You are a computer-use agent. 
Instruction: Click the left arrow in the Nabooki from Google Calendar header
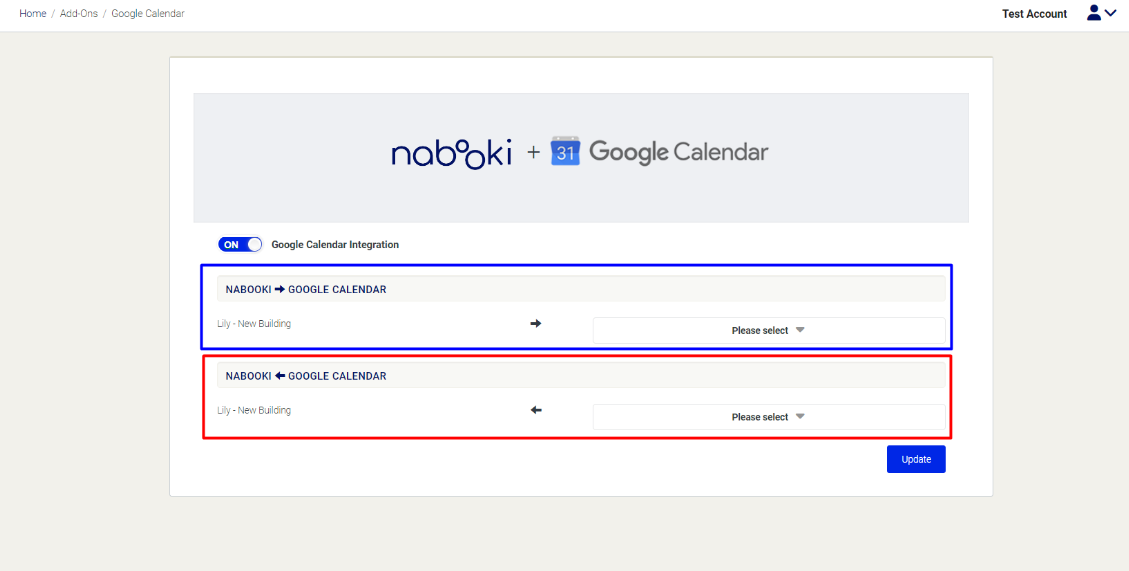[x=279, y=376]
